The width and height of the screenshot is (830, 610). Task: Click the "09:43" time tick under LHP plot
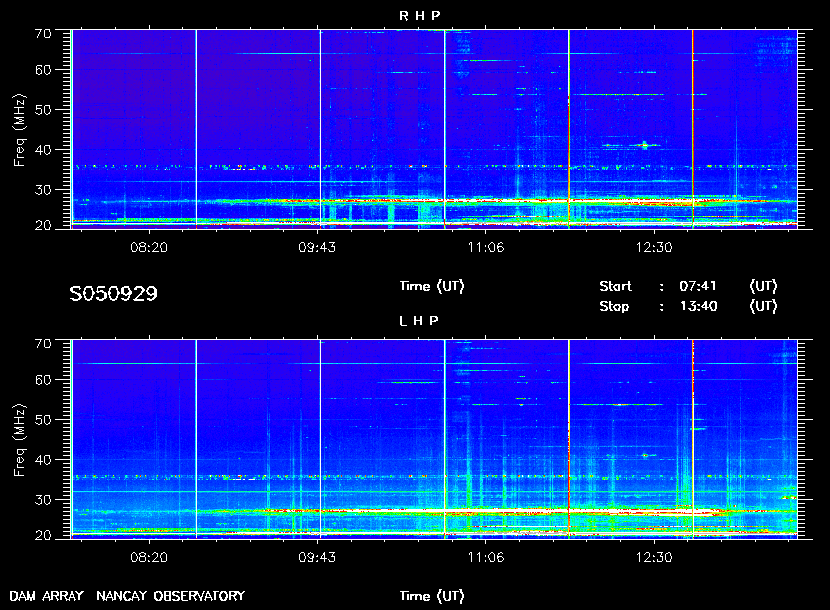click(317, 558)
